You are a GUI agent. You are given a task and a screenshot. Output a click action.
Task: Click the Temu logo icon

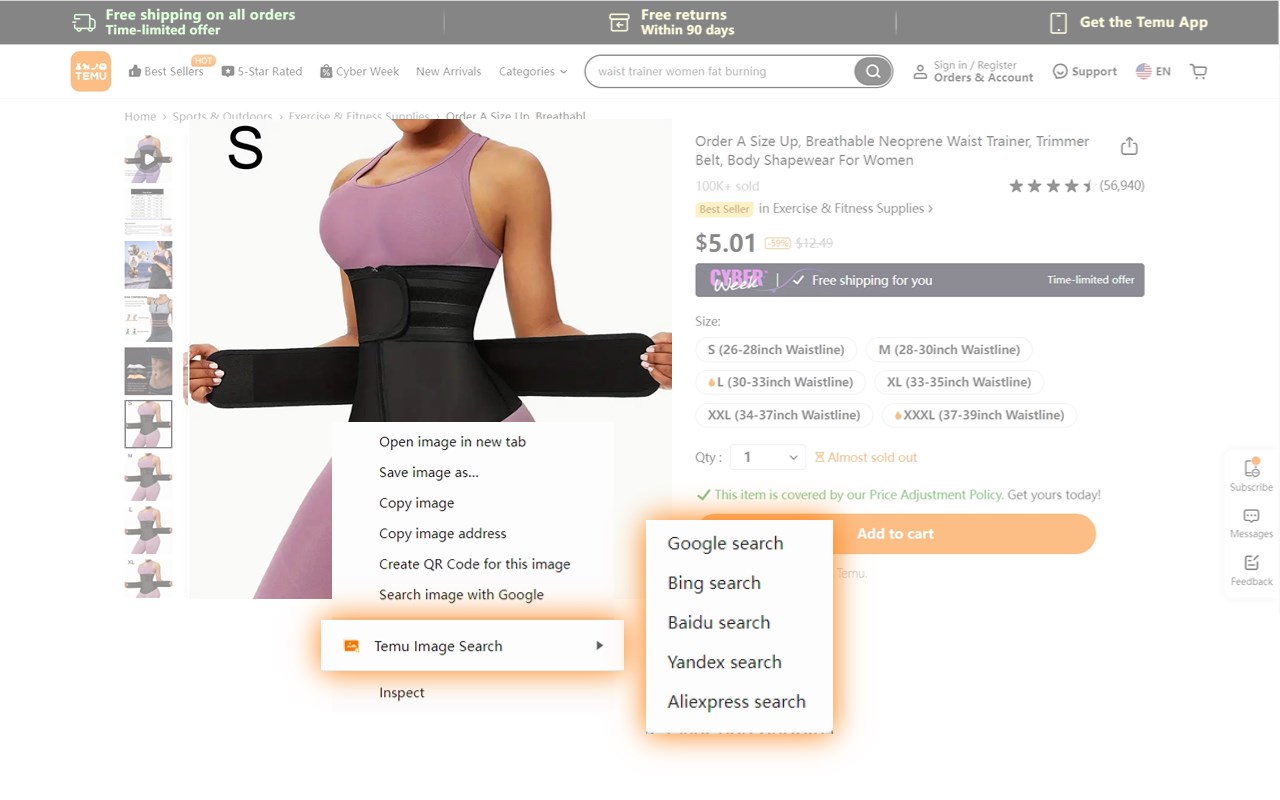click(x=90, y=71)
